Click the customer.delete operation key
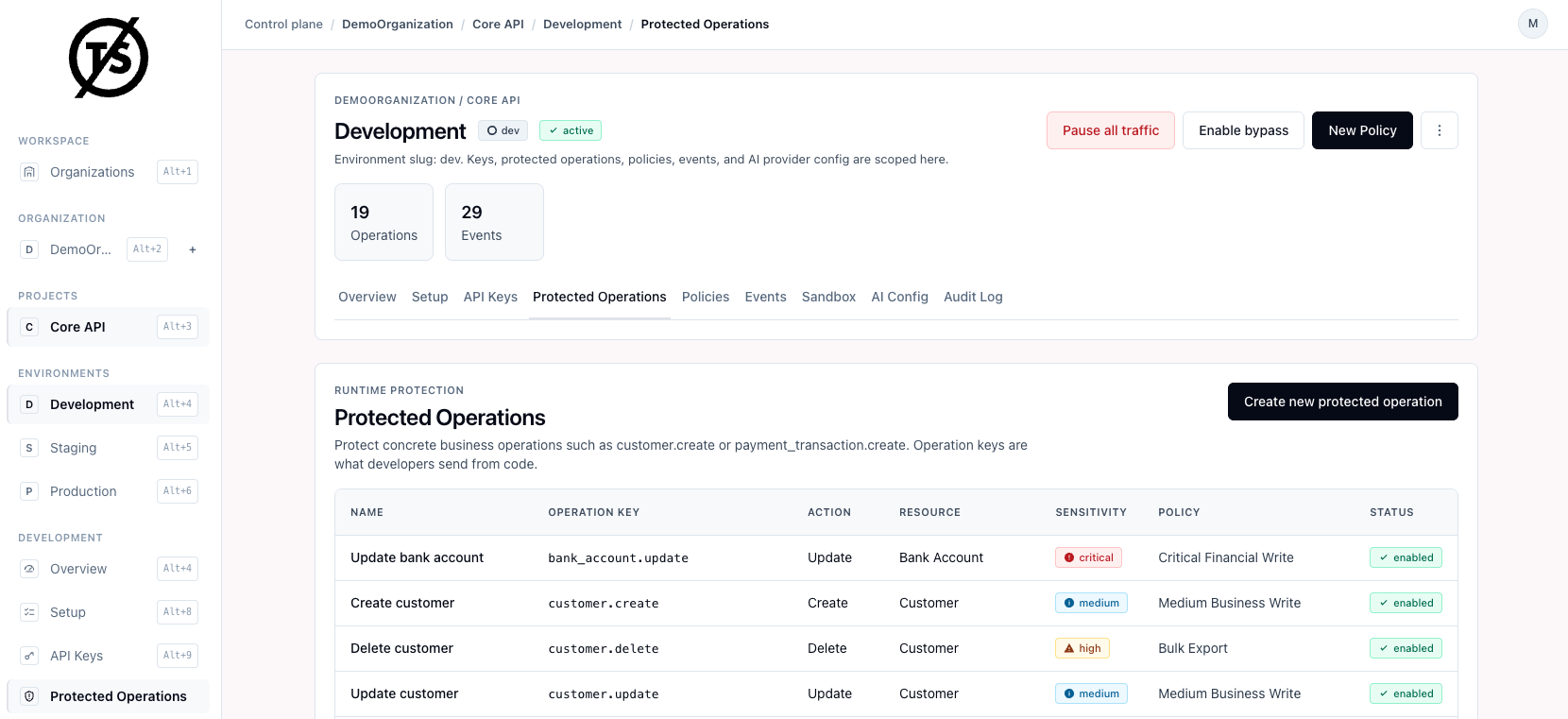Viewport: 1568px width, 719px height. pos(604,648)
